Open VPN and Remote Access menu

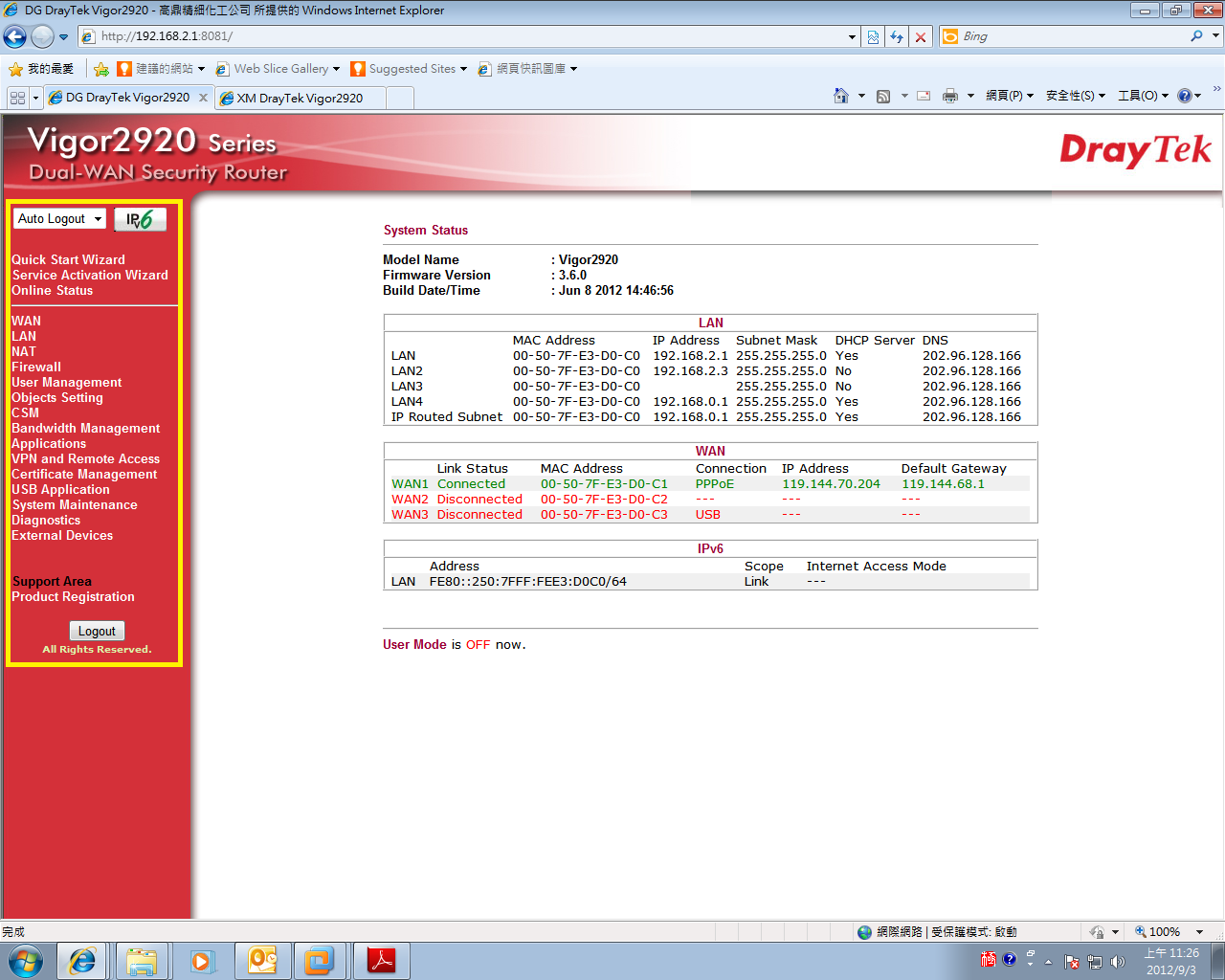[x=85, y=458]
